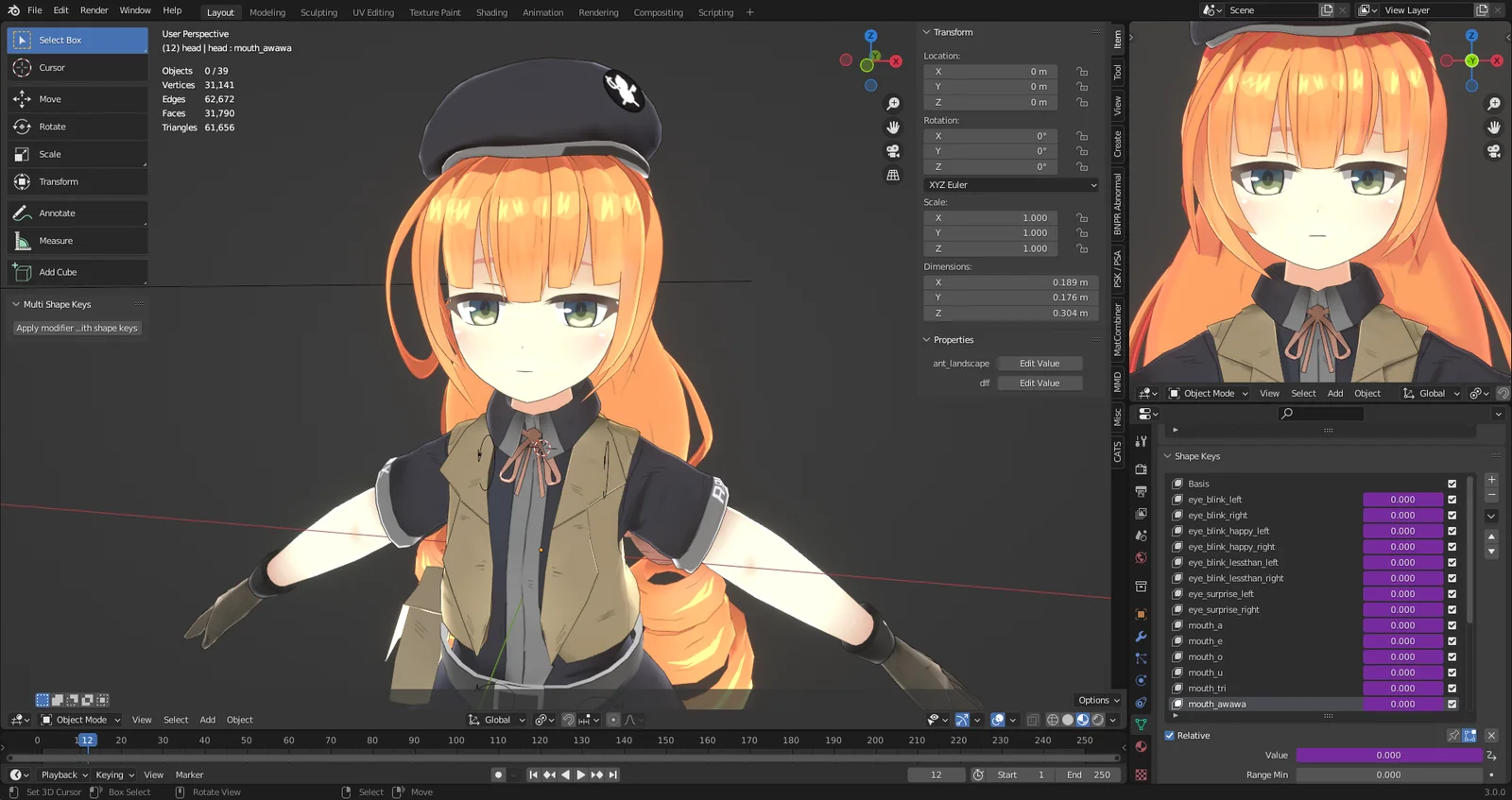Toggle shape key pin (show only) button
Screen dimensions: 1512x800
[1453, 736]
